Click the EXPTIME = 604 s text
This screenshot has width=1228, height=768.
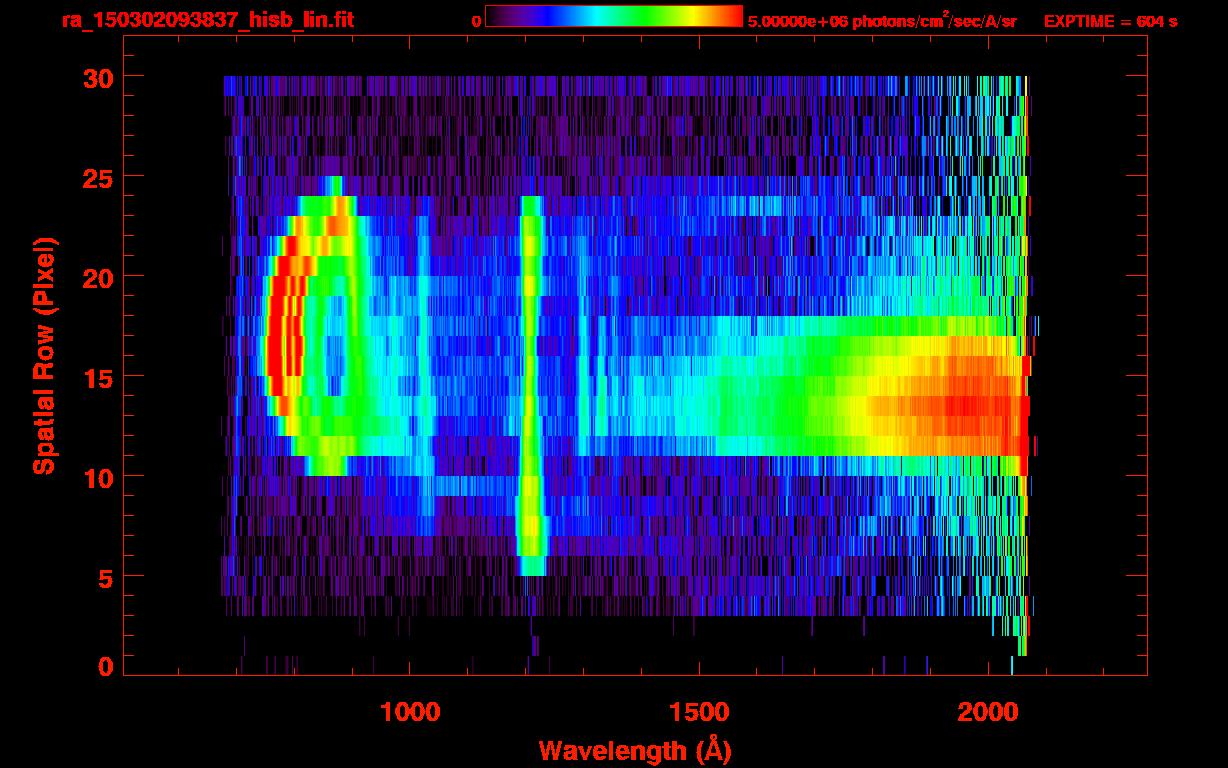(1110, 21)
